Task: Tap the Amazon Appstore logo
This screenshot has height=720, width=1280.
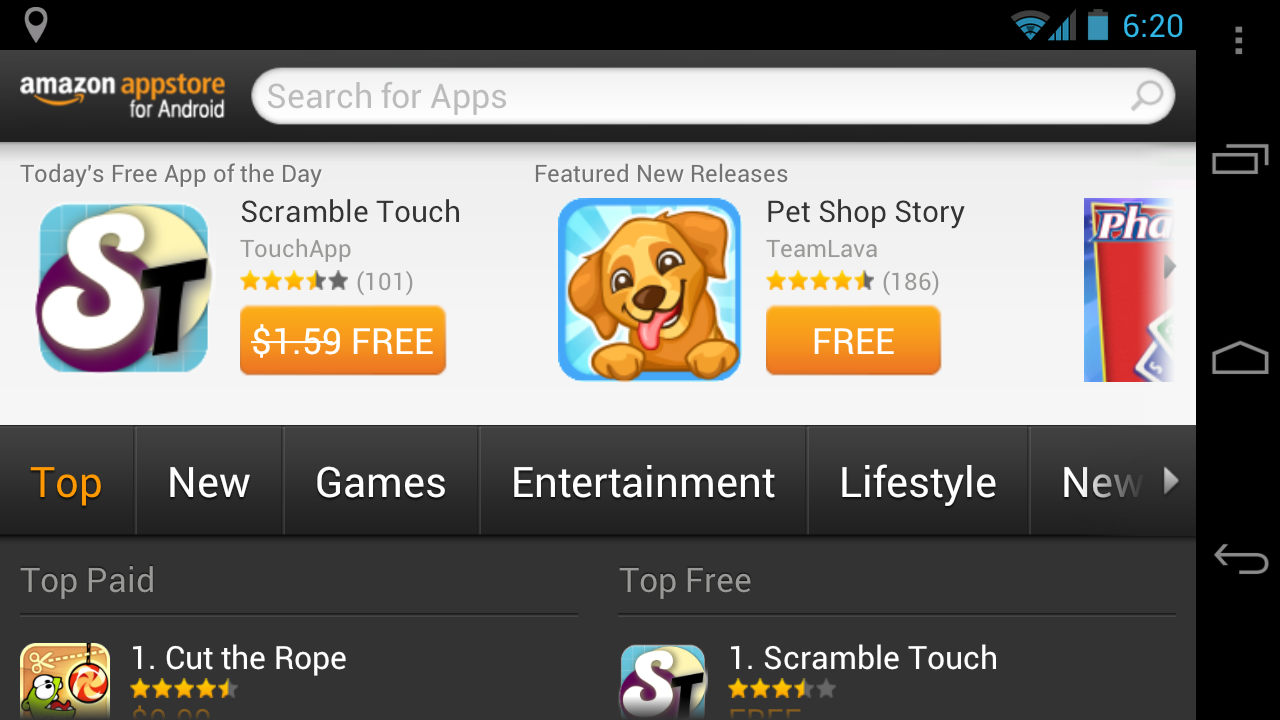Action: 122,96
